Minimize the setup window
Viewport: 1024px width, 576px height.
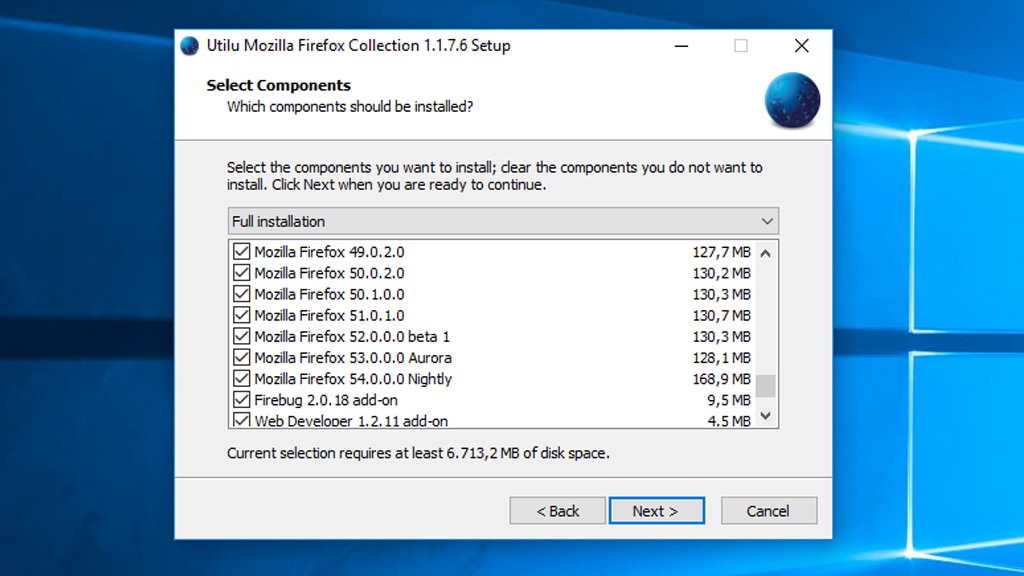(x=681, y=46)
